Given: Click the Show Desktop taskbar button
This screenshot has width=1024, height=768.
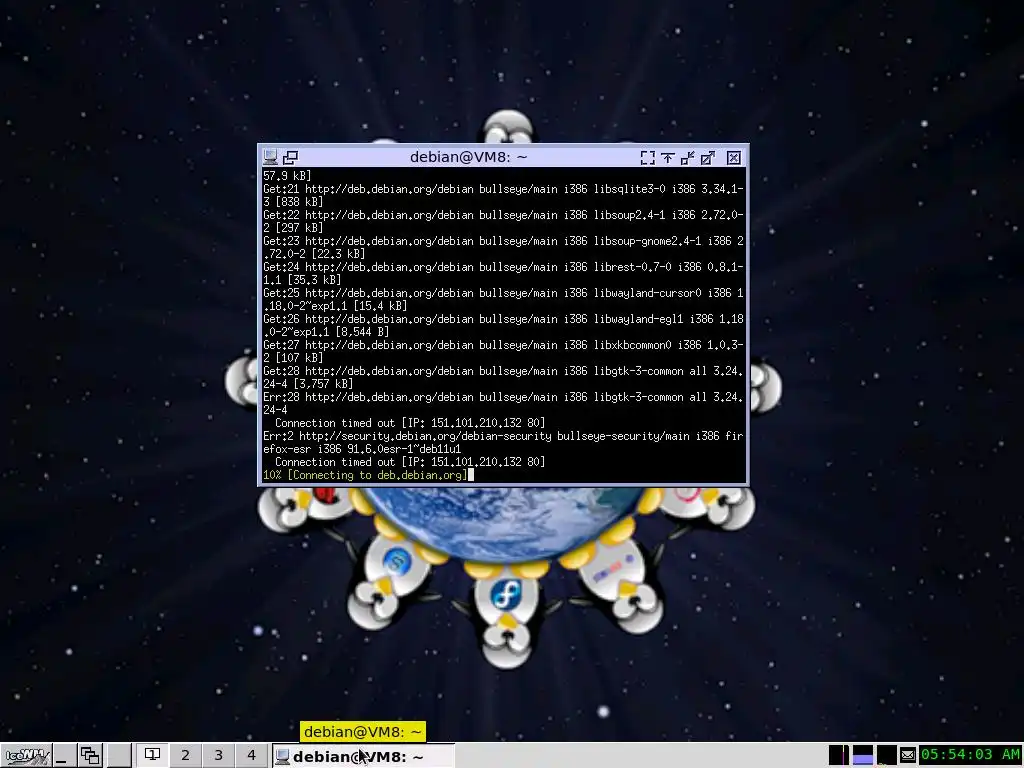Looking at the screenshot, I should pos(63,756).
